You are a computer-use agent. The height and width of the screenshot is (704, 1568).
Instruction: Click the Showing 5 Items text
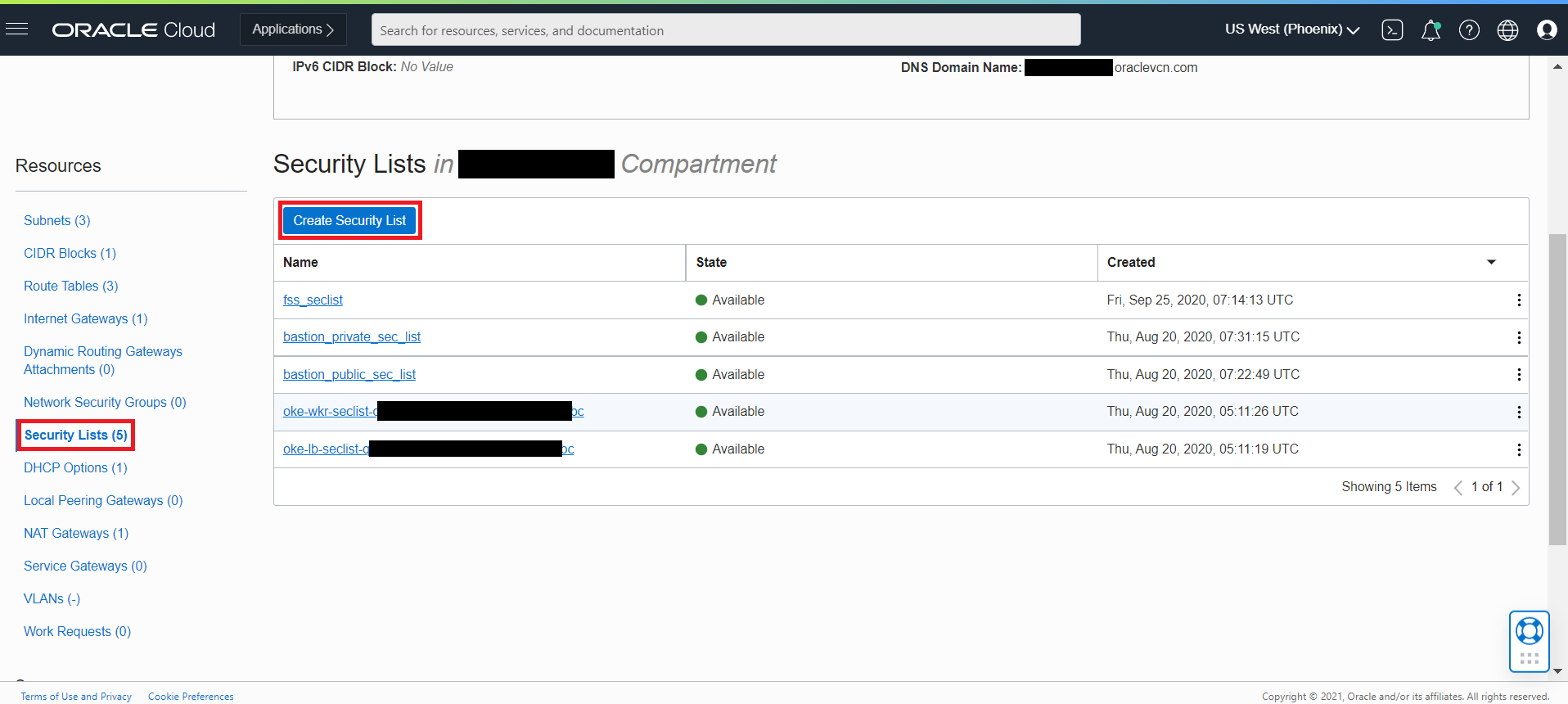coord(1389,487)
